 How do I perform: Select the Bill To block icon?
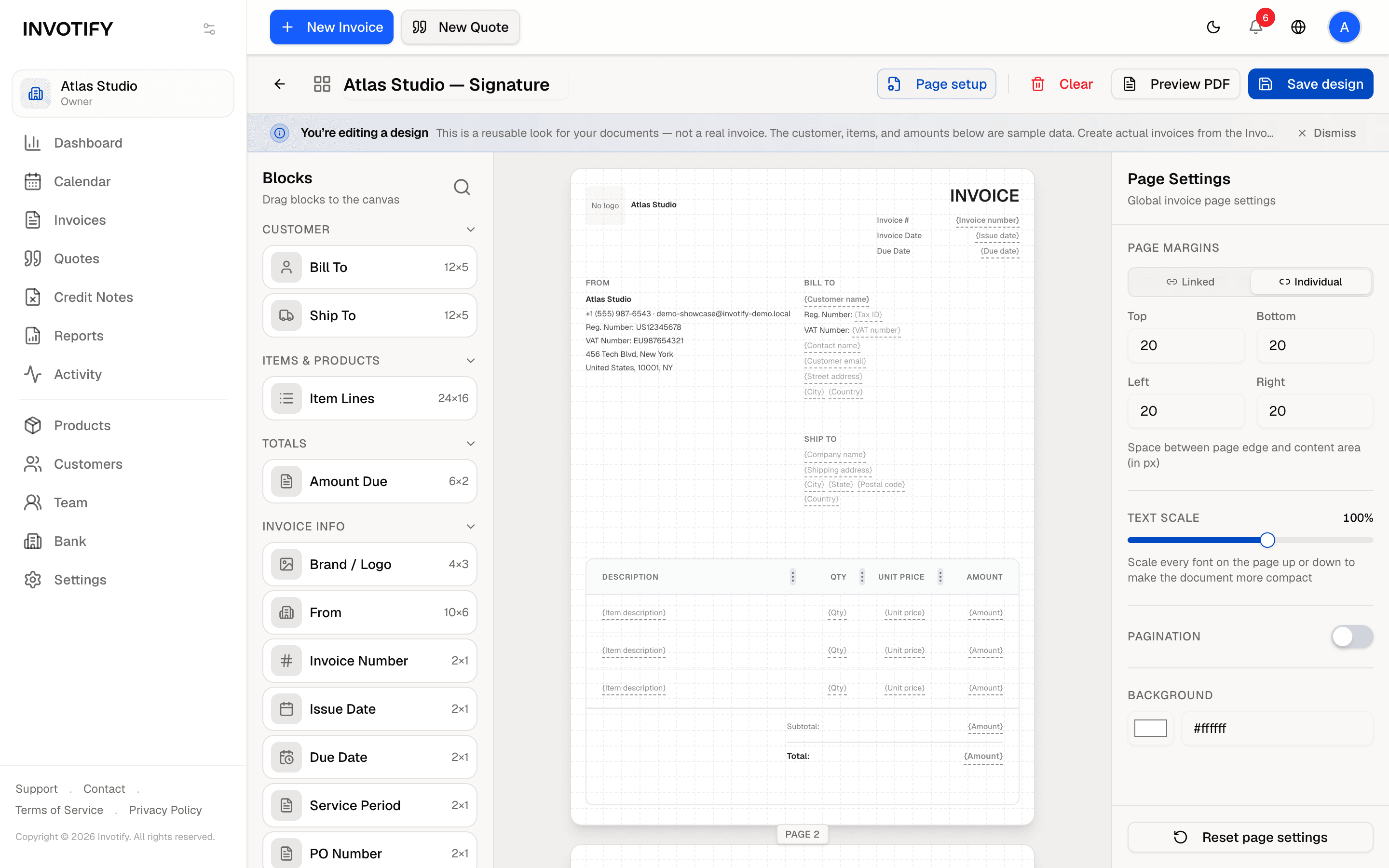pyautogui.click(x=286, y=267)
